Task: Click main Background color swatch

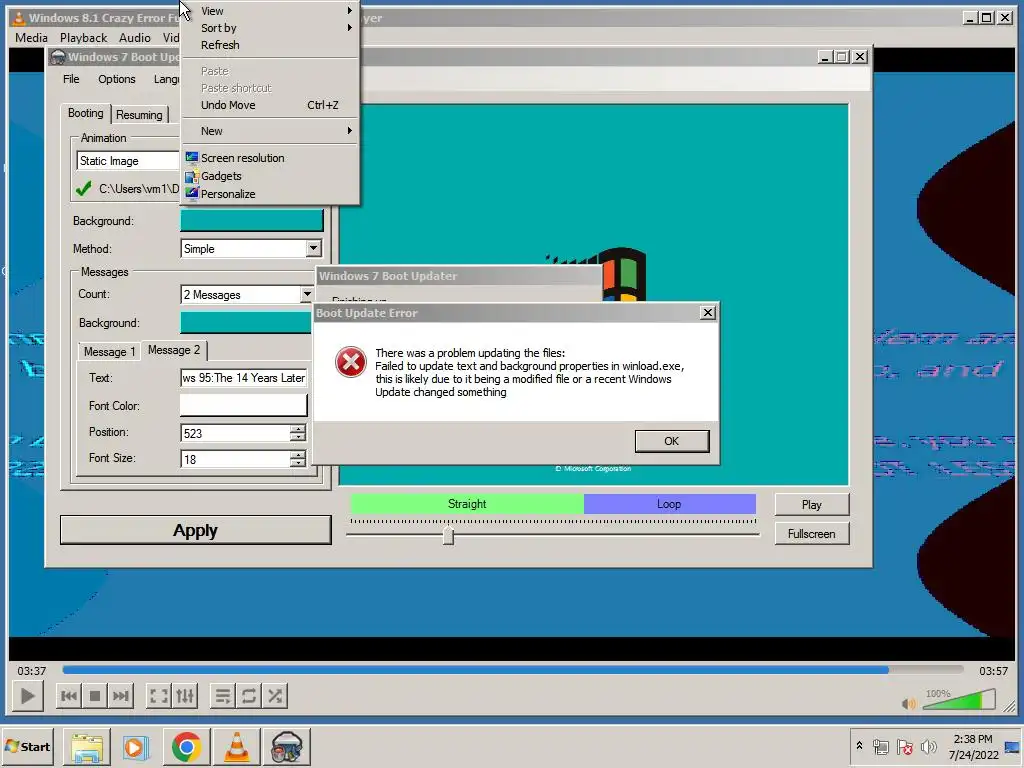Action: pyautogui.click(x=251, y=221)
